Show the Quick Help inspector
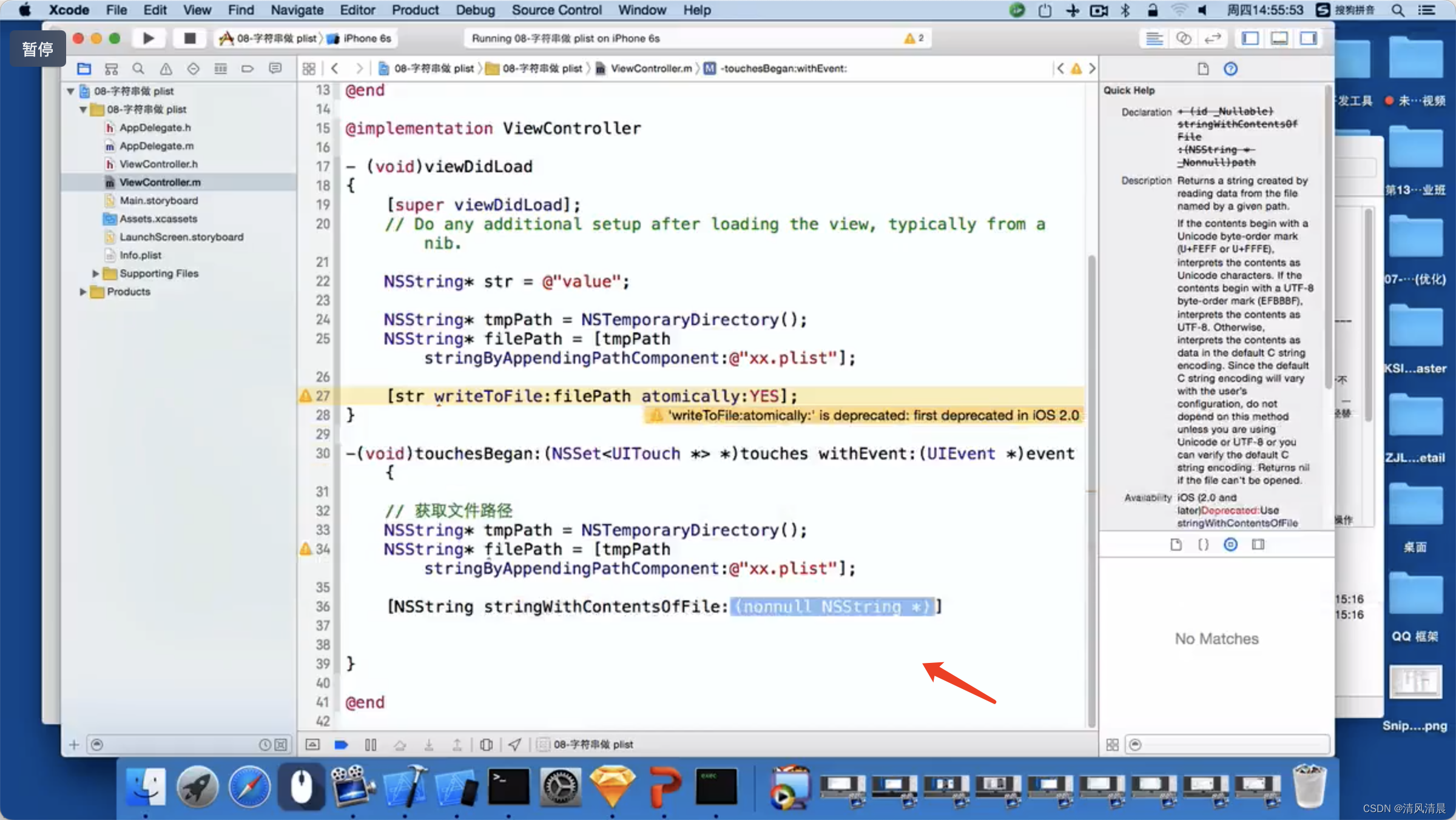The image size is (1456, 820). (x=1230, y=69)
